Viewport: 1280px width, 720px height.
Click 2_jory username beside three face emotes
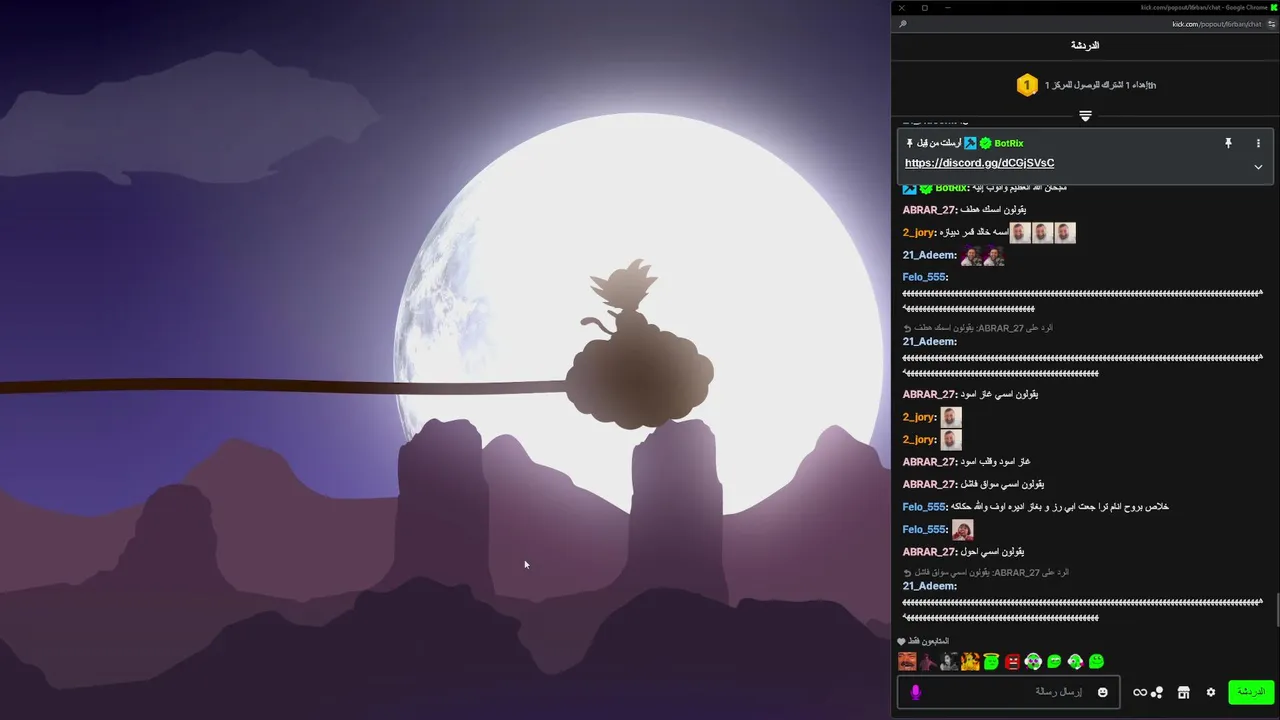coord(919,233)
